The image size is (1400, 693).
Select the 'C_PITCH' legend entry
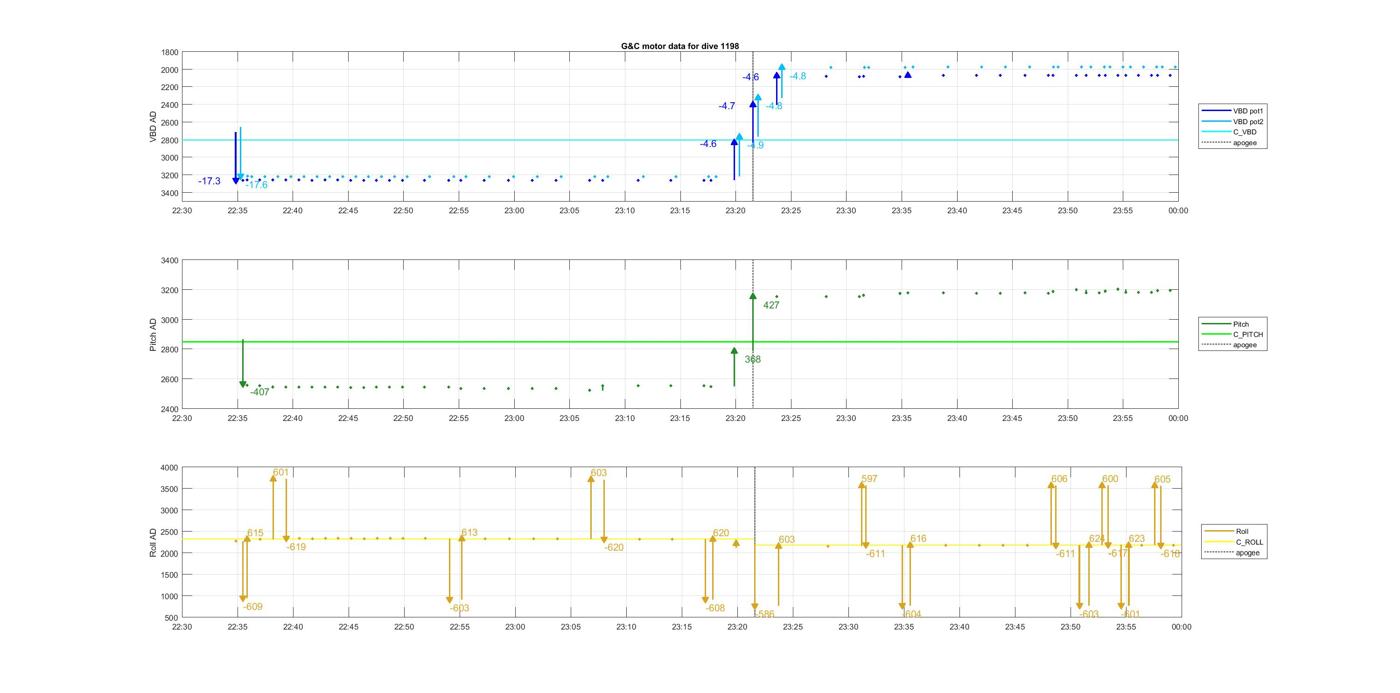pos(1233,334)
